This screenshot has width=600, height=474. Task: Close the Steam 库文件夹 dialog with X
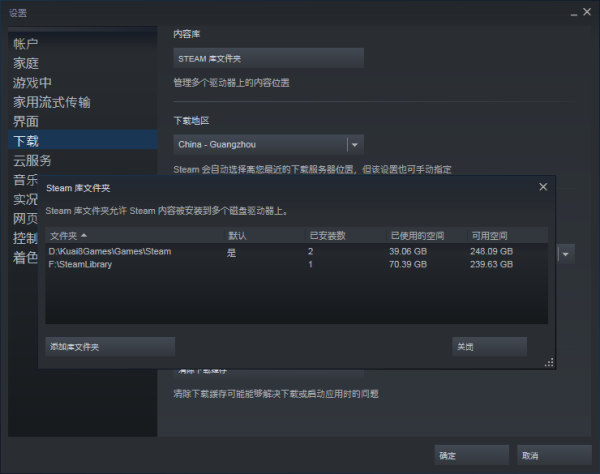543,187
